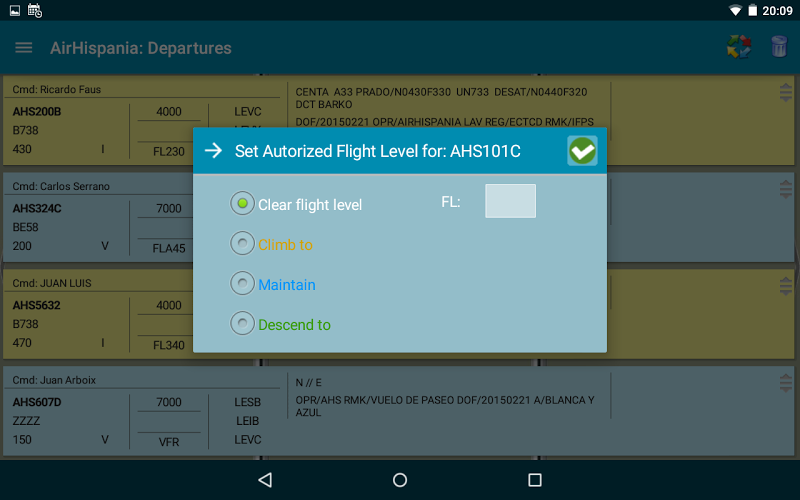
Task: Tap Android back navigation button
Action: [x=265, y=480]
